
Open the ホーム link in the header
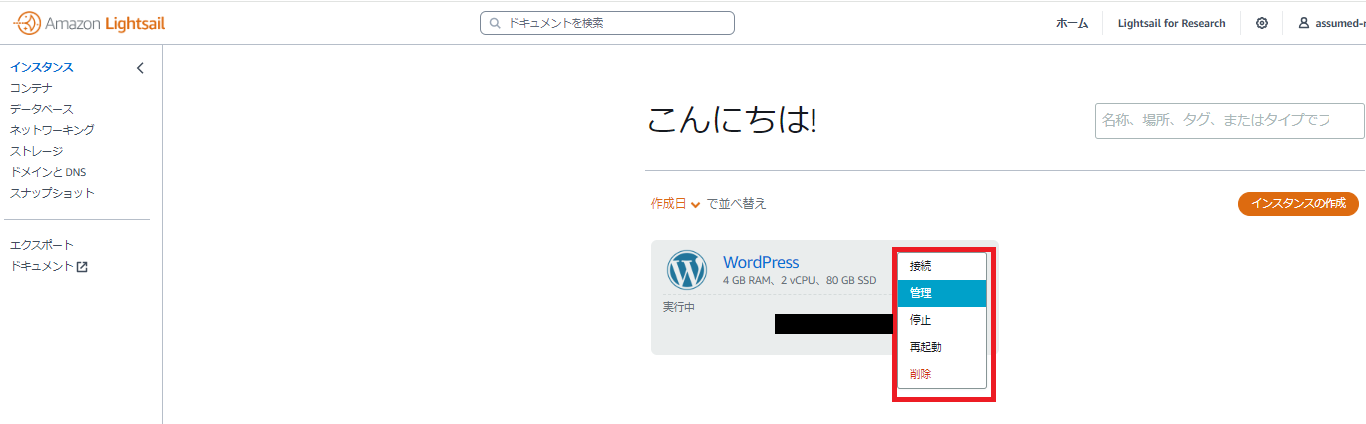(1072, 23)
